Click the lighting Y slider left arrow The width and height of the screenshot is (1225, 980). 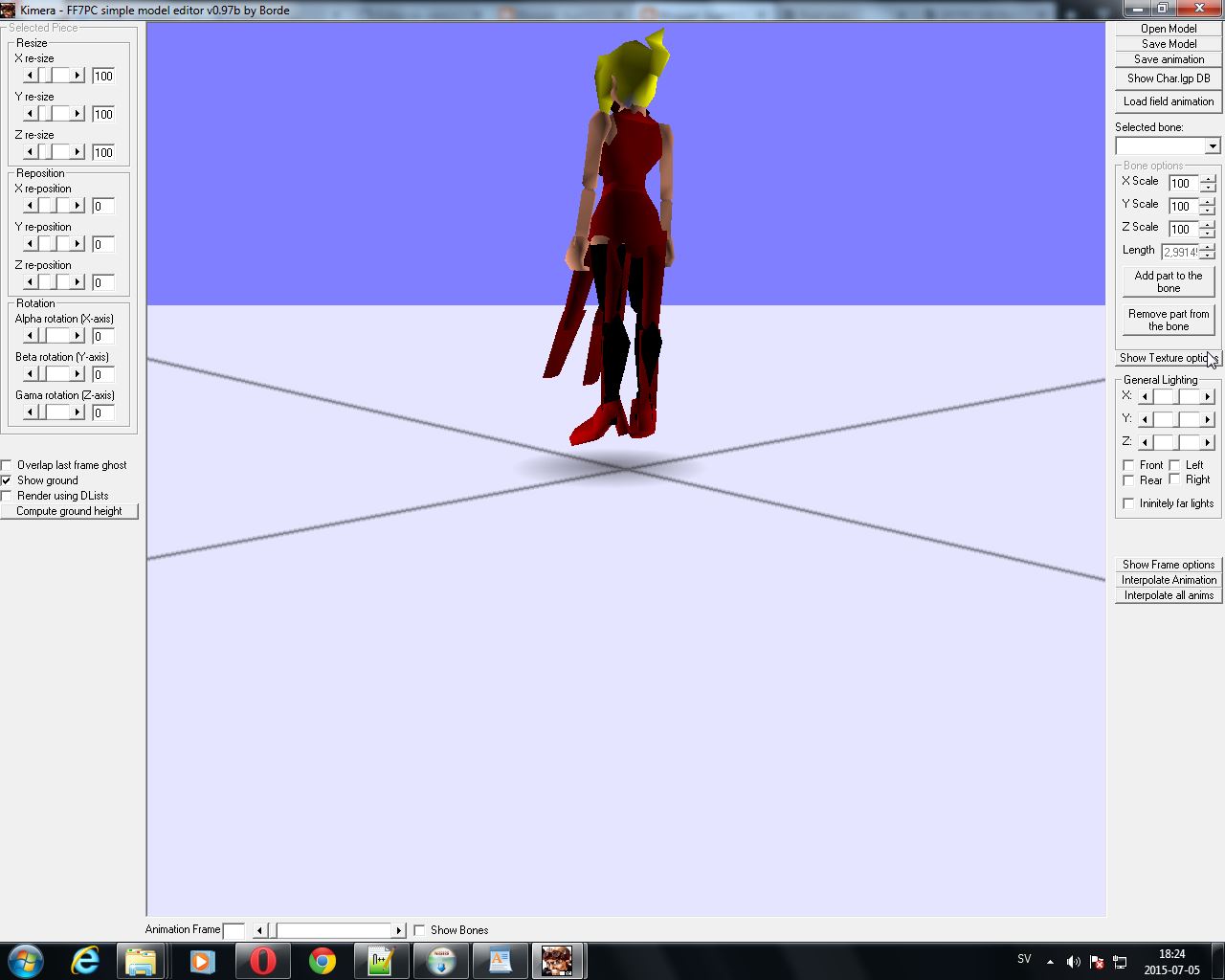click(x=1145, y=419)
